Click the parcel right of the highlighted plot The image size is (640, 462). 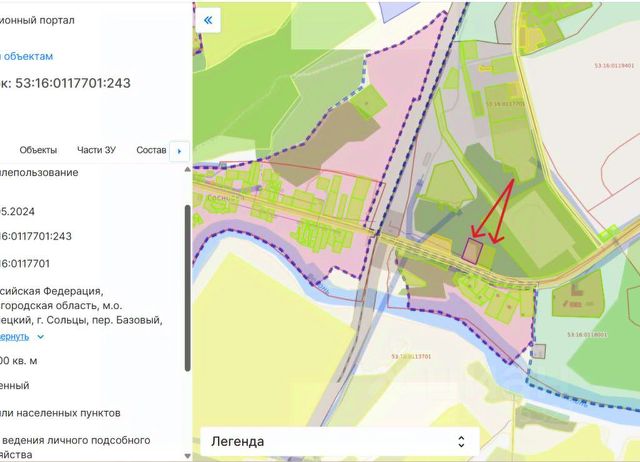(487, 255)
